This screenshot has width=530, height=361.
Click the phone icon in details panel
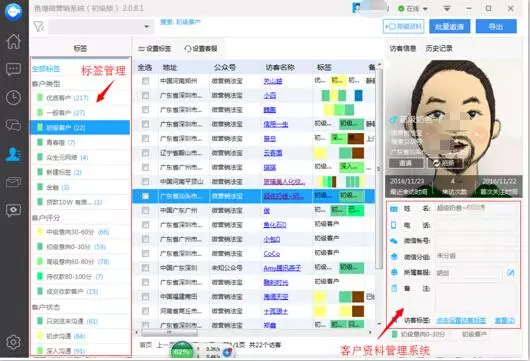point(394,225)
